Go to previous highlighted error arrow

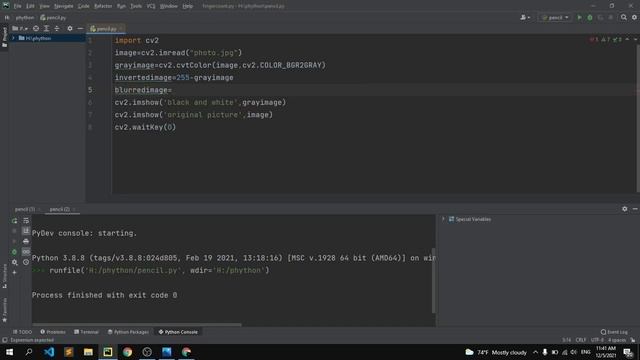pos(627,40)
